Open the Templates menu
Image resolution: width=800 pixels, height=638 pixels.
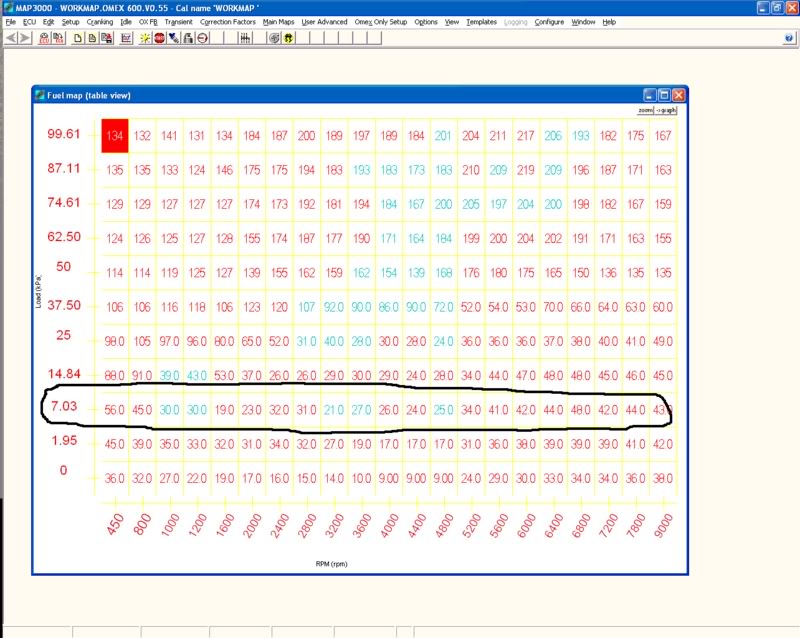coord(481,21)
